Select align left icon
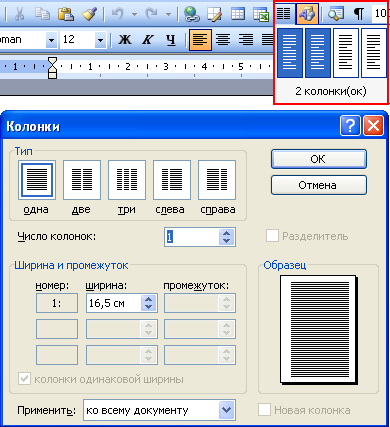390x427 pixels. click(x=200, y=40)
